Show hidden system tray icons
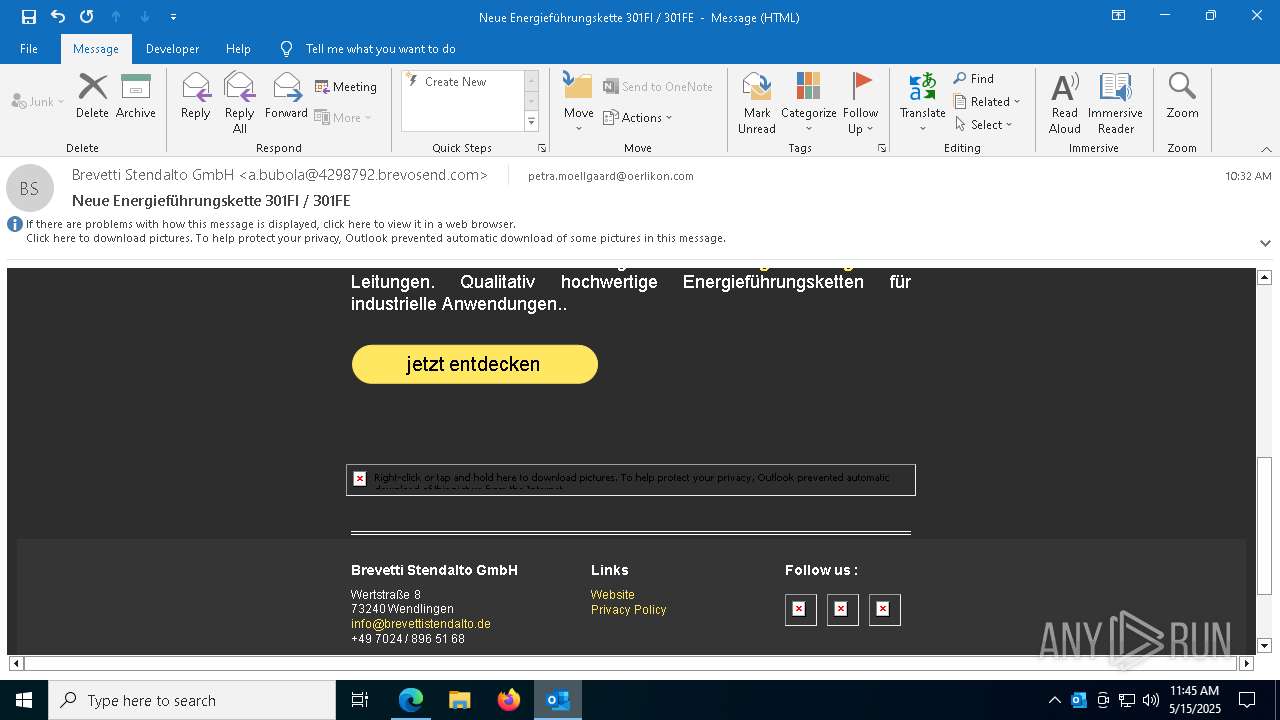Image resolution: width=1280 pixels, height=720 pixels. click(x=1054, y=700)
